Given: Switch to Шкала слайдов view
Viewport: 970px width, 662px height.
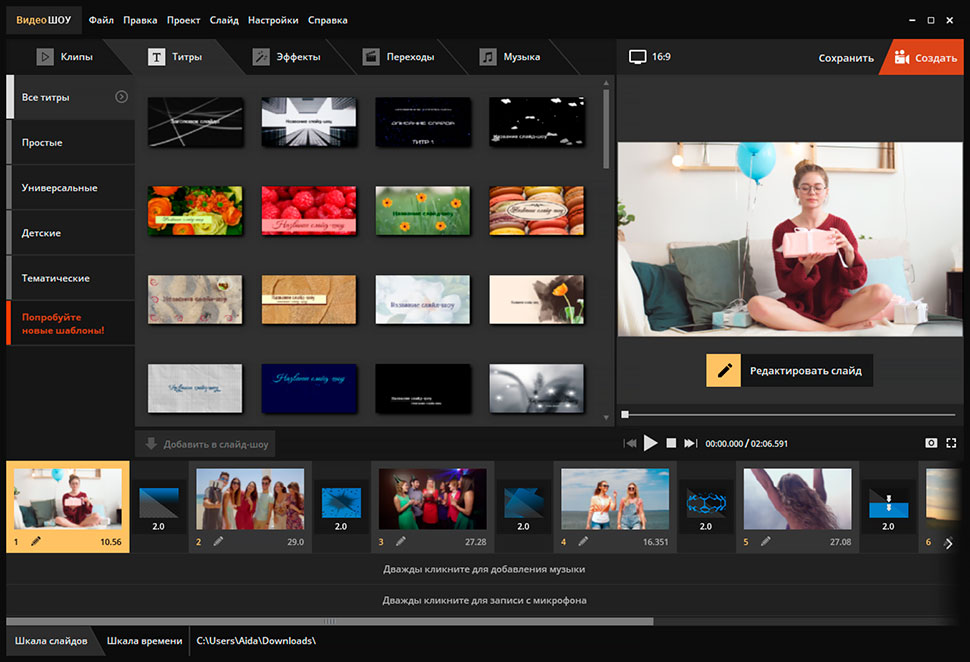Looking at the screenshot, I should [51, 641].
